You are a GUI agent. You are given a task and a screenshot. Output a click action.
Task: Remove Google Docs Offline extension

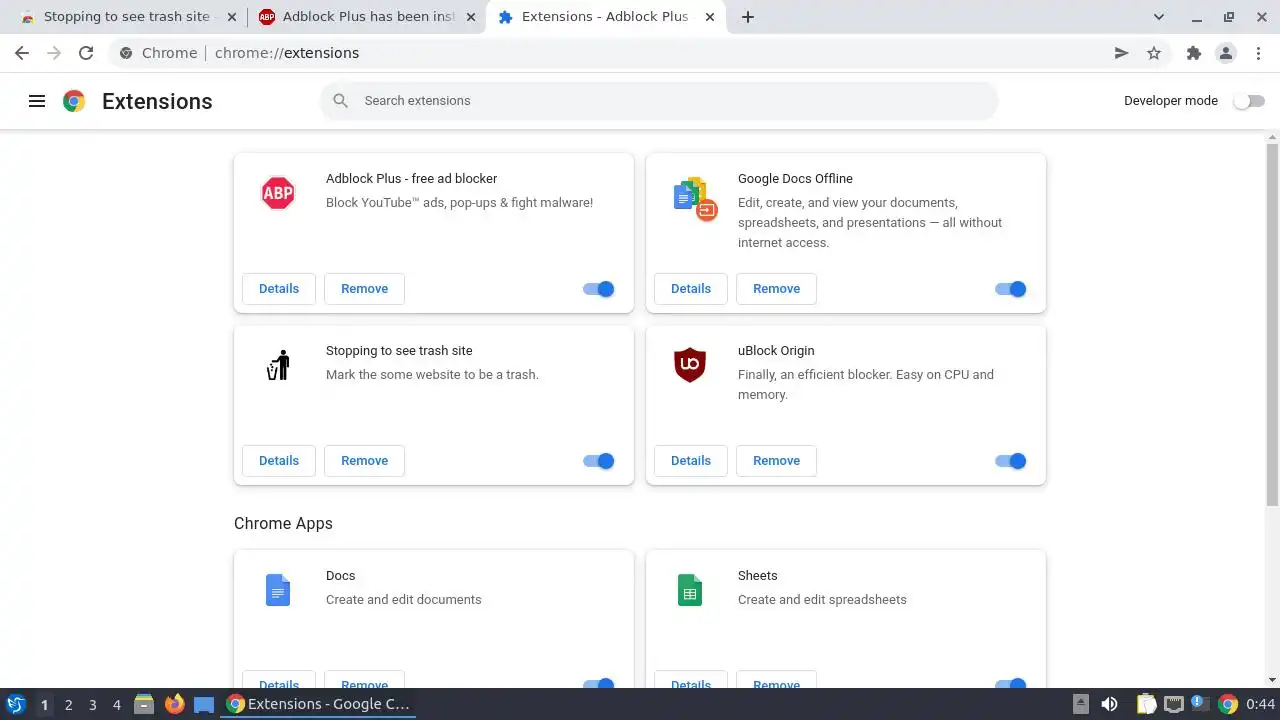[x=776, y=289]
